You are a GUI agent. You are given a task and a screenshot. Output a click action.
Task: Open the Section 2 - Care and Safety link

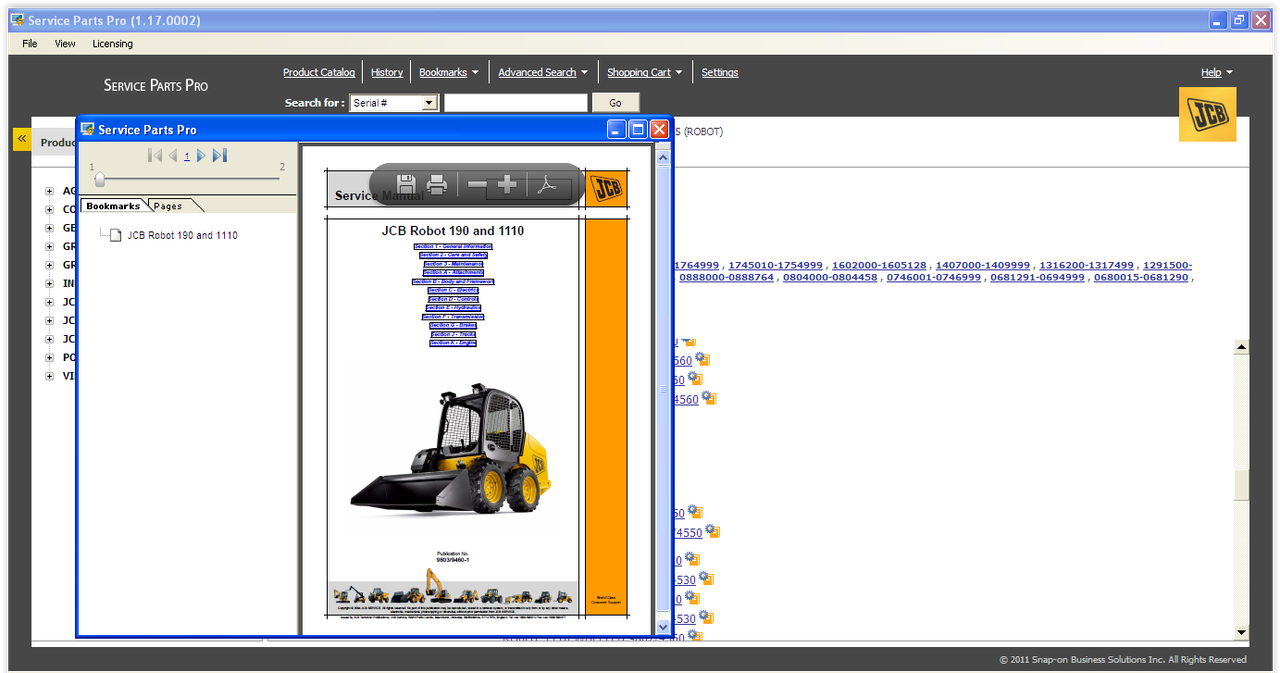[x=453, y=255]
